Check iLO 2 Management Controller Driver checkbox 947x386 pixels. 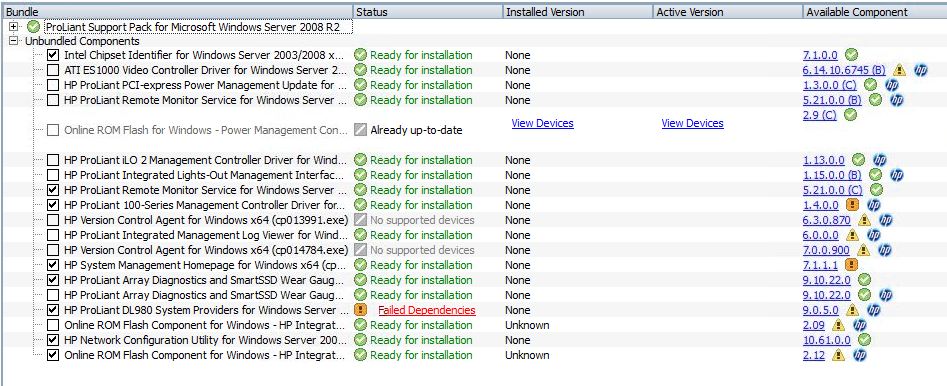point(53,160)
